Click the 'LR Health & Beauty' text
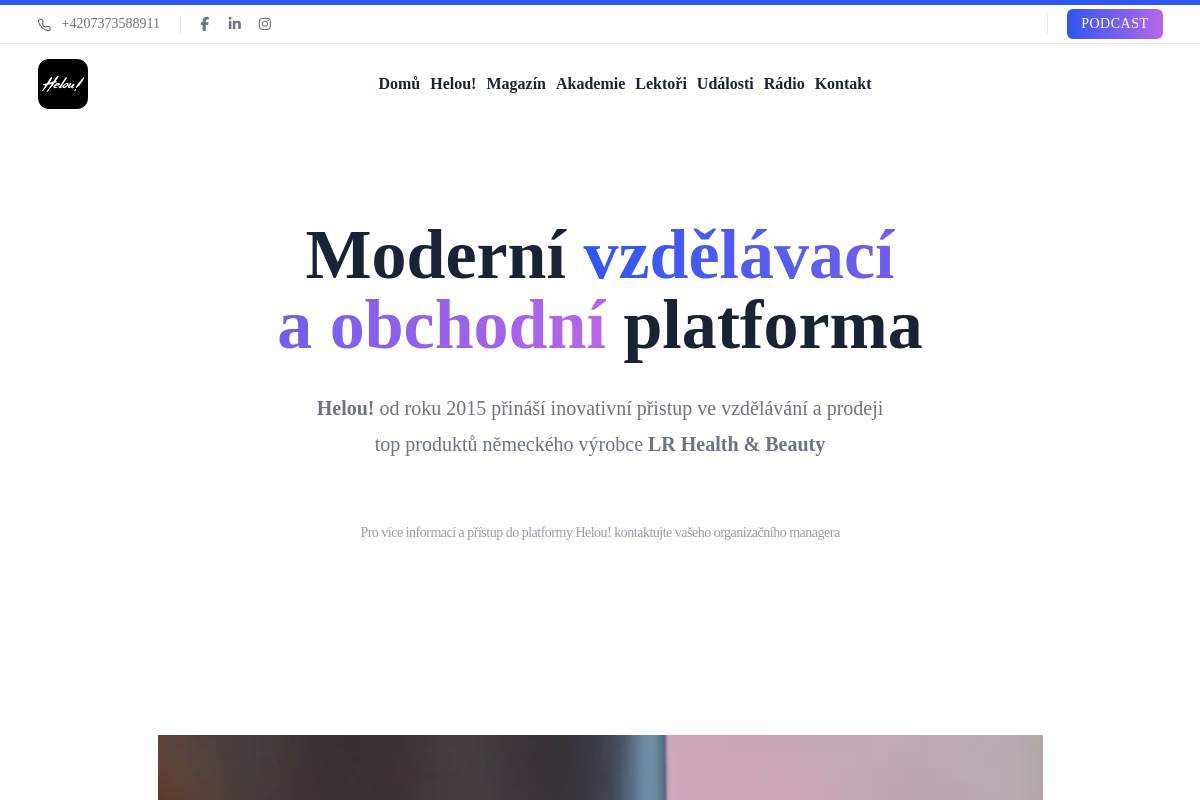1200x800 pixels. pyautogui.click(x=736, y=445)
